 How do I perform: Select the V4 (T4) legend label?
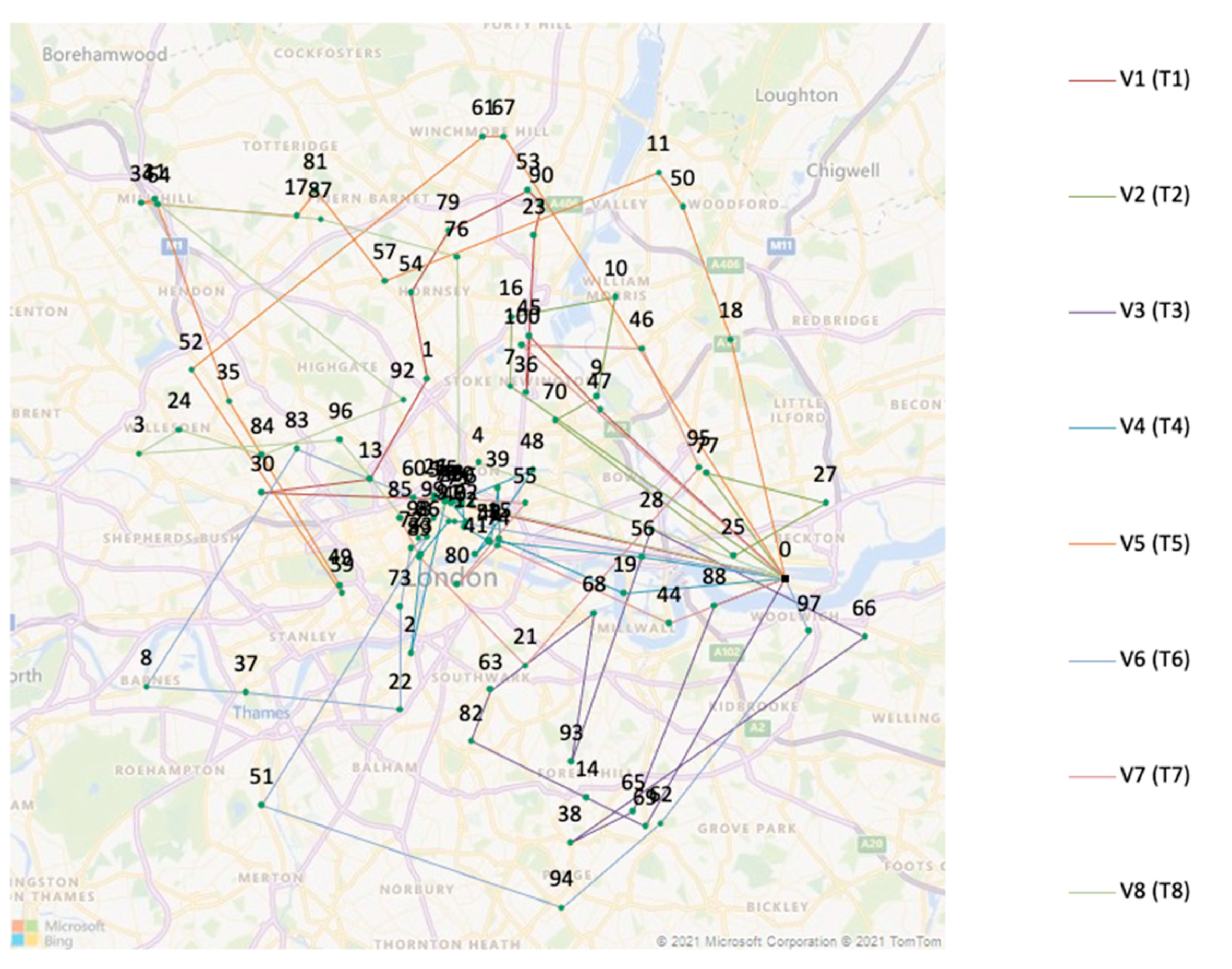tap(1154, 427)
